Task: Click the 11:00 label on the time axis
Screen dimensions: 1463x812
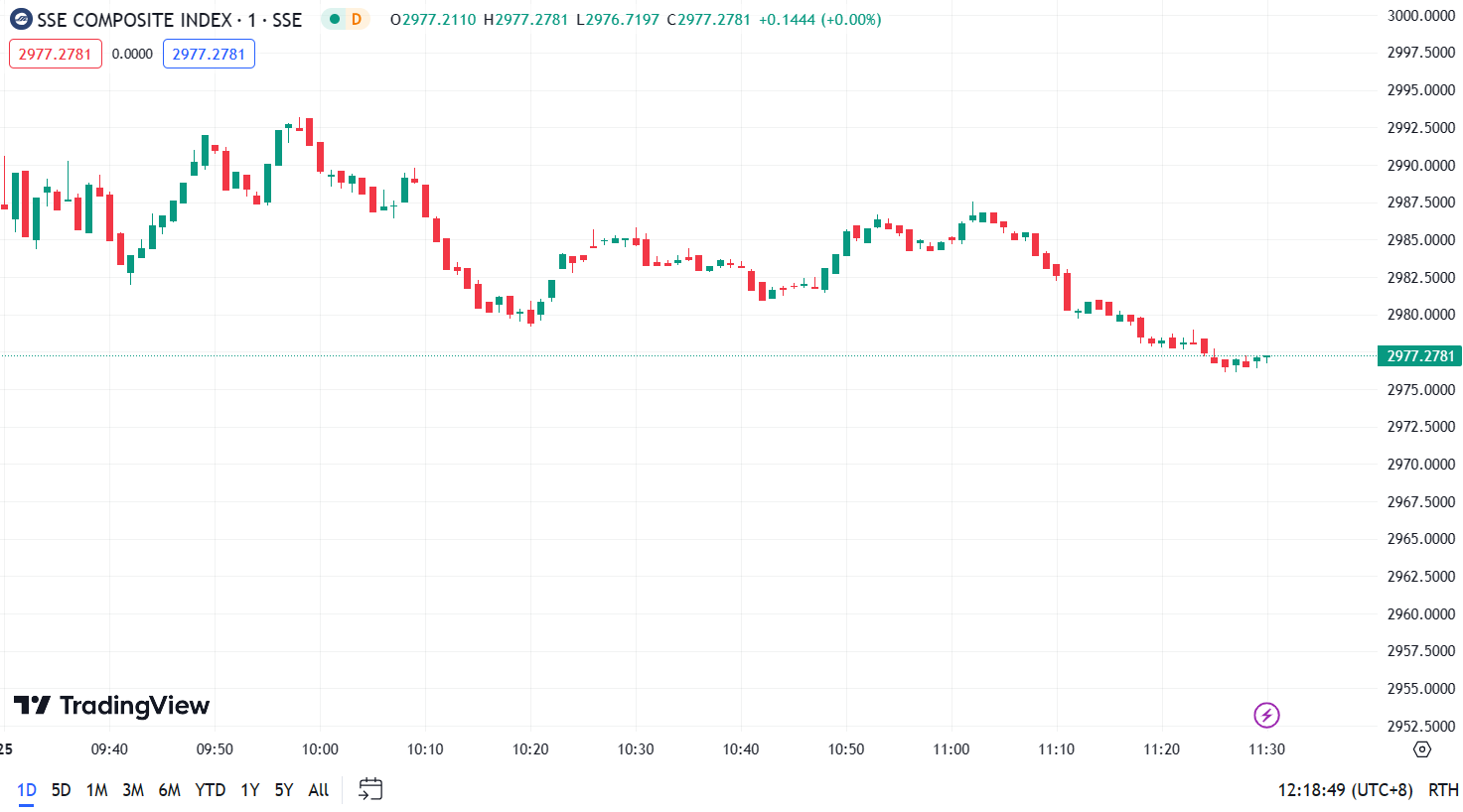Action: tap(951, 749)
